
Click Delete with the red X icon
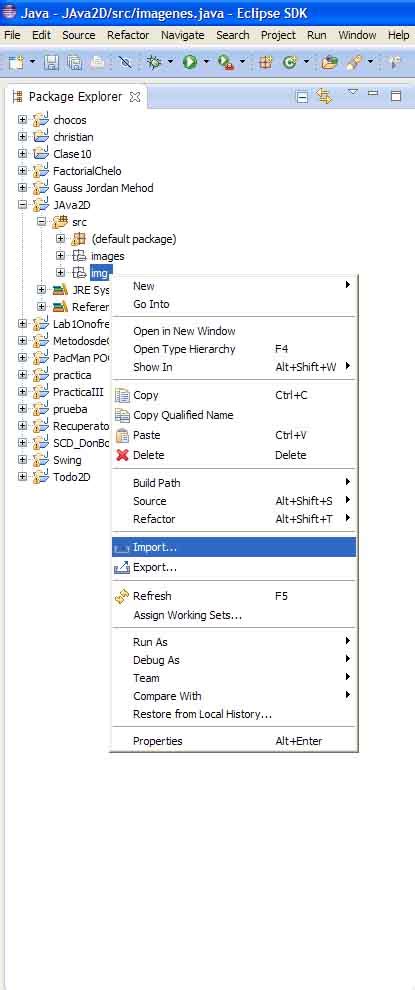coord(234,455)
